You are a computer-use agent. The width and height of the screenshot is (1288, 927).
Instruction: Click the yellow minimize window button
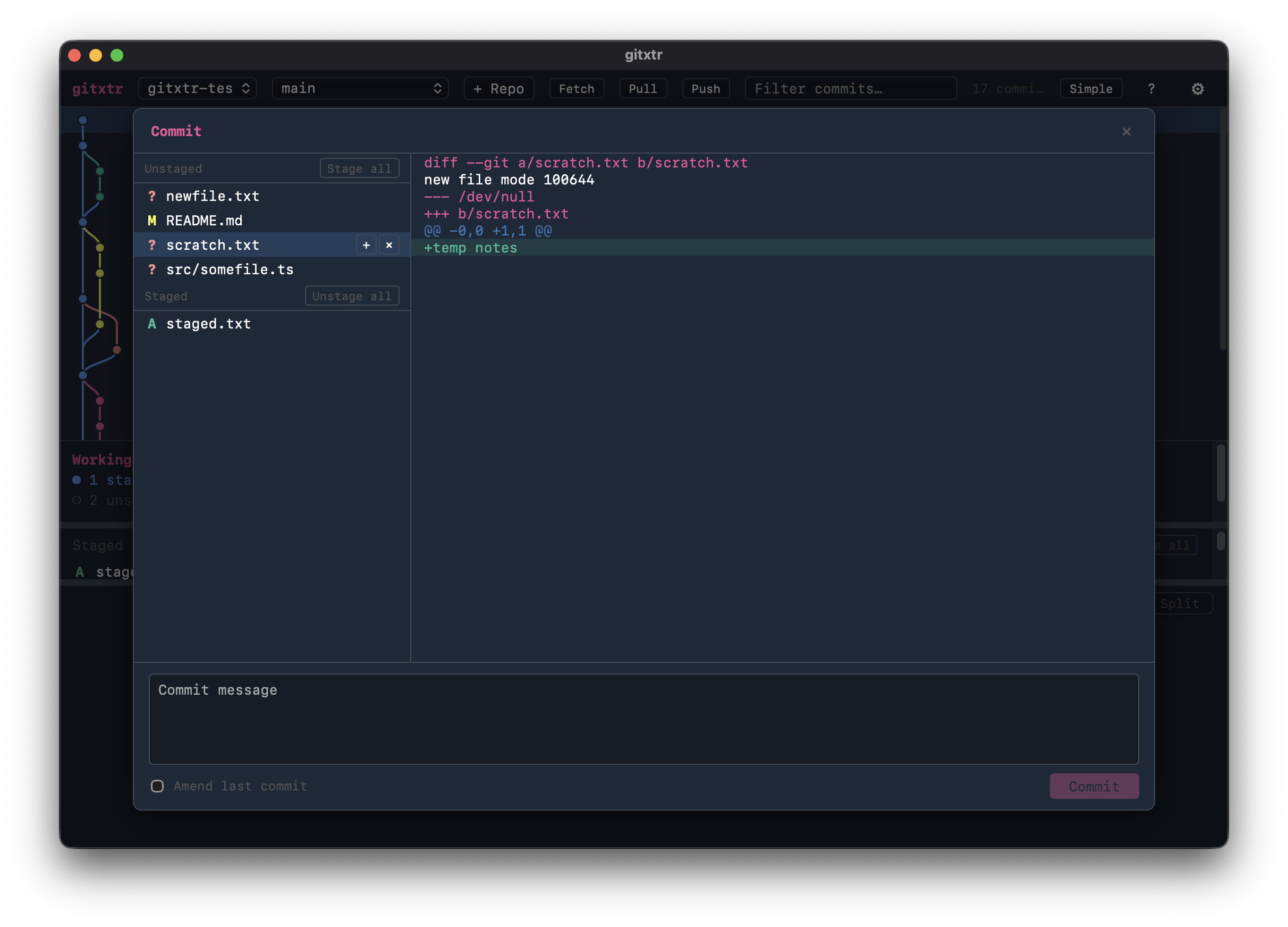coord(96,55)
